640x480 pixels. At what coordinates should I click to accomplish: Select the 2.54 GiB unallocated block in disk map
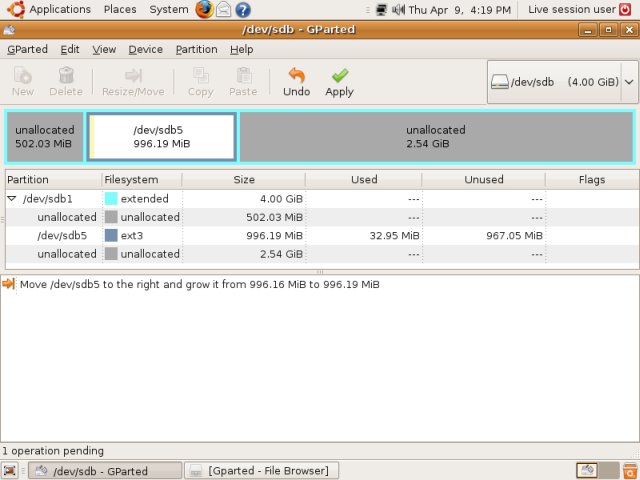436,137
